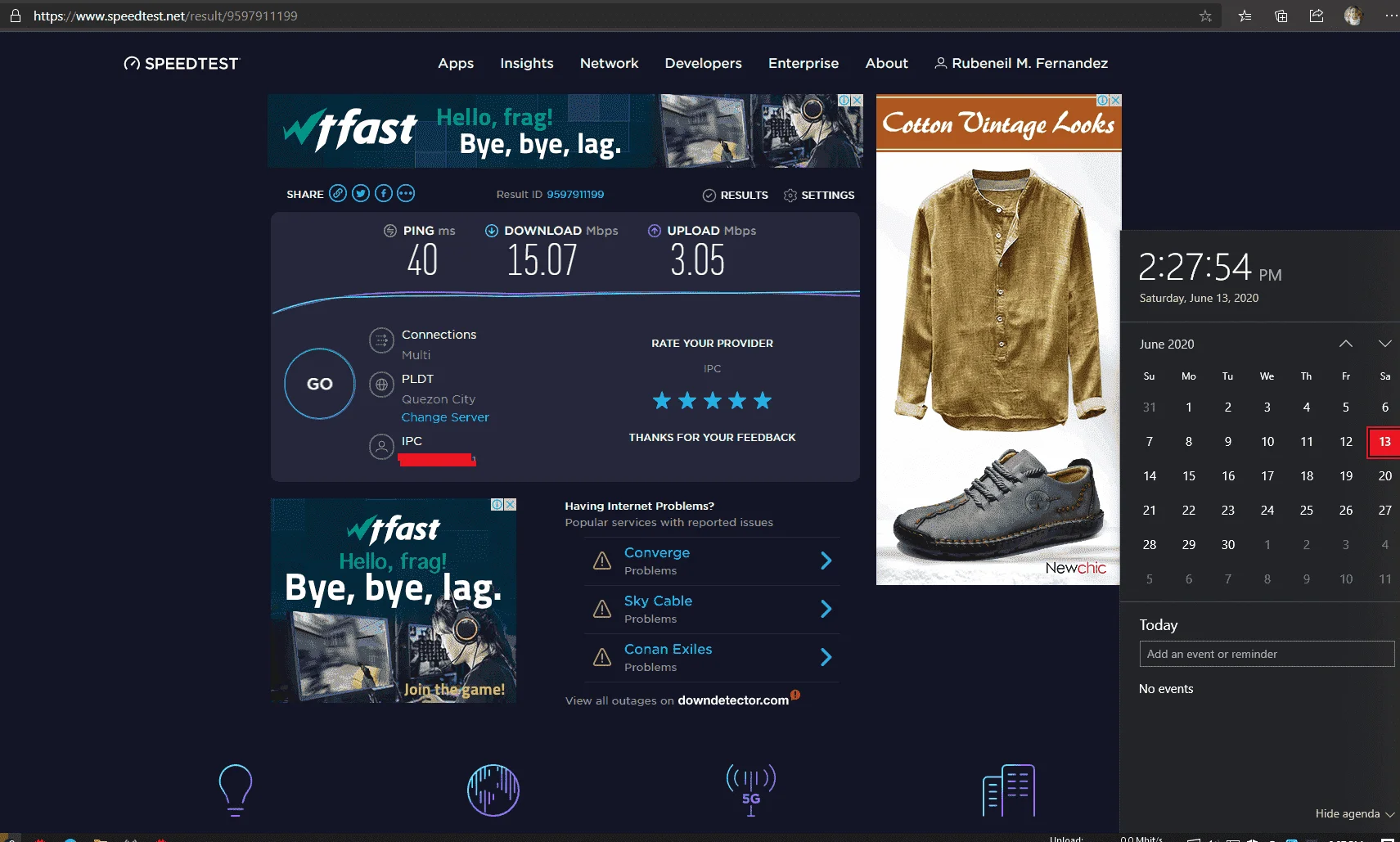The width and height of the screenshot is (1400, 842).
Task: Share the result on Twitter
Action: [x=361, y=193]
